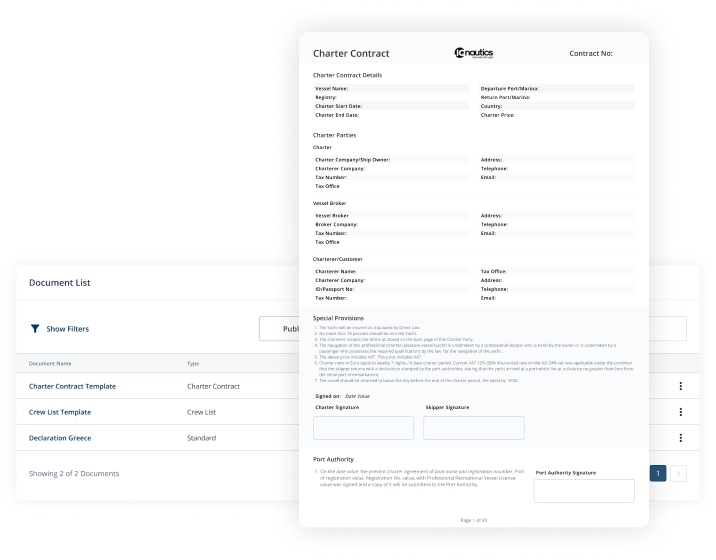Screen dimensions: 716x560
Task: Click the Charter Start Date: field
Action: [391, 106]
